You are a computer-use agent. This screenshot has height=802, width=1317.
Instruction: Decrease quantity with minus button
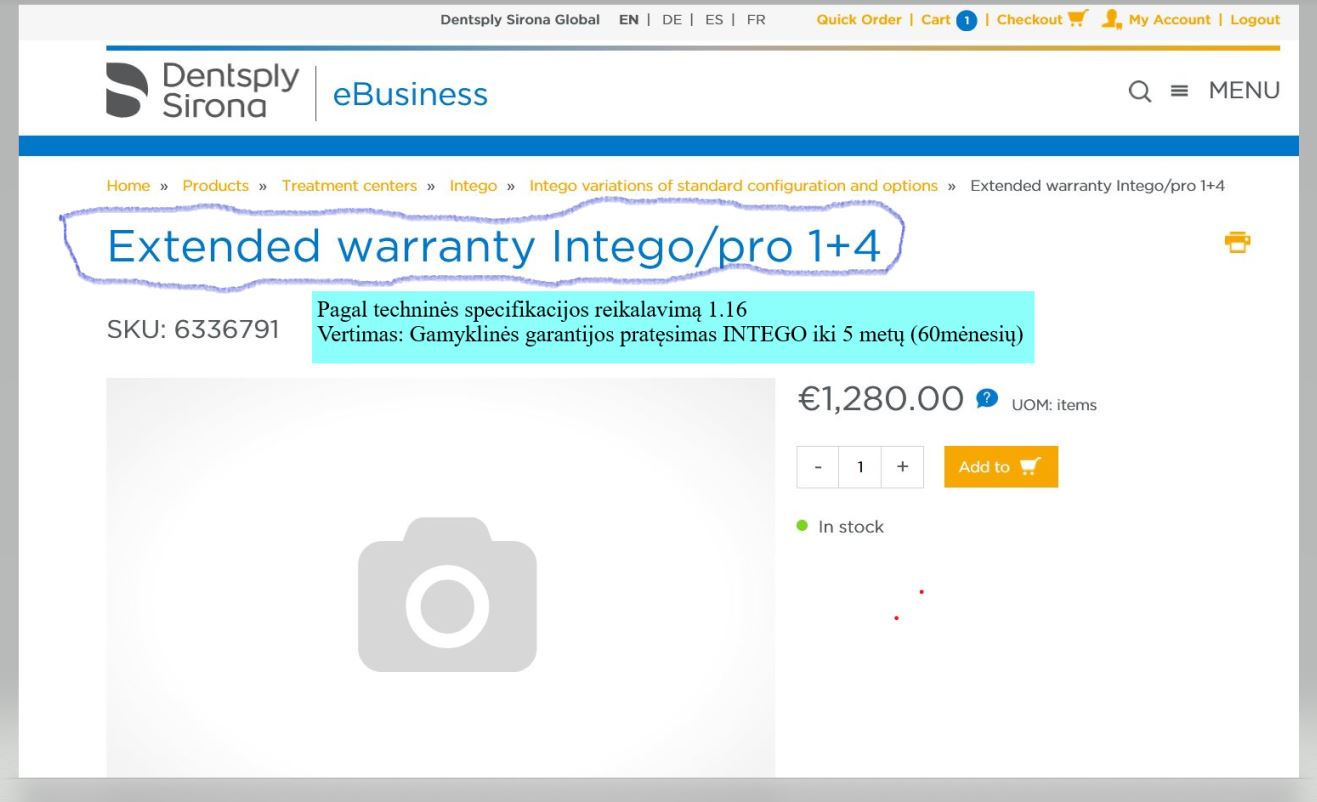pyautogui.click(x=819, y=467)
